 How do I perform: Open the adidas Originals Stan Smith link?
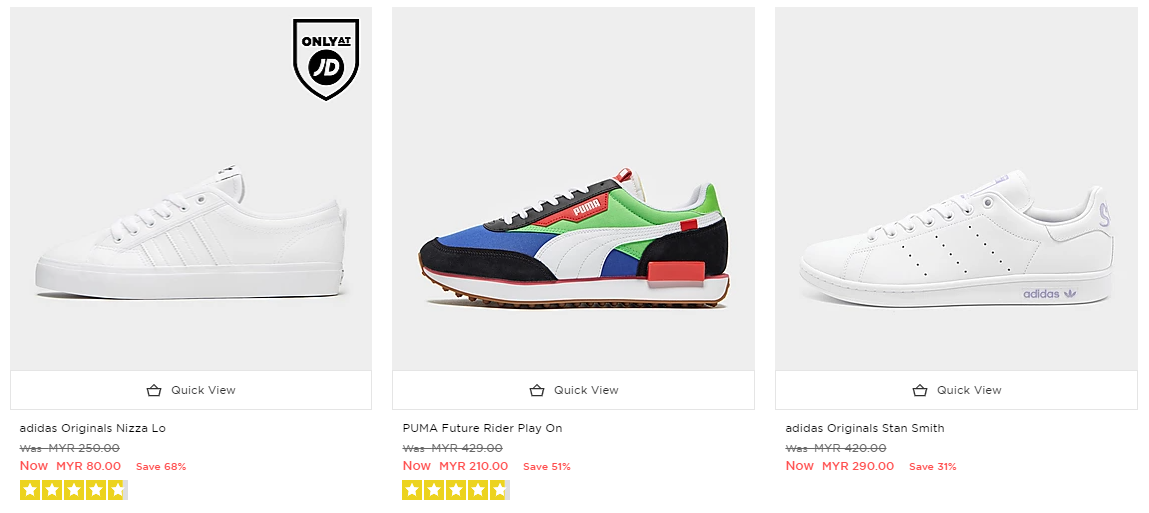(864, 428)
